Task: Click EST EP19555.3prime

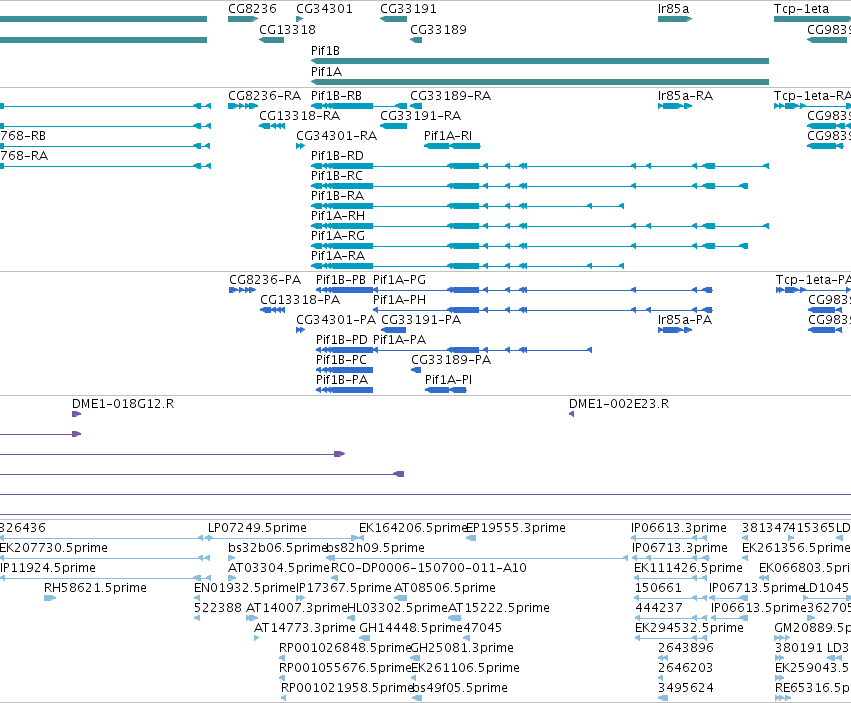Action: 516,528
